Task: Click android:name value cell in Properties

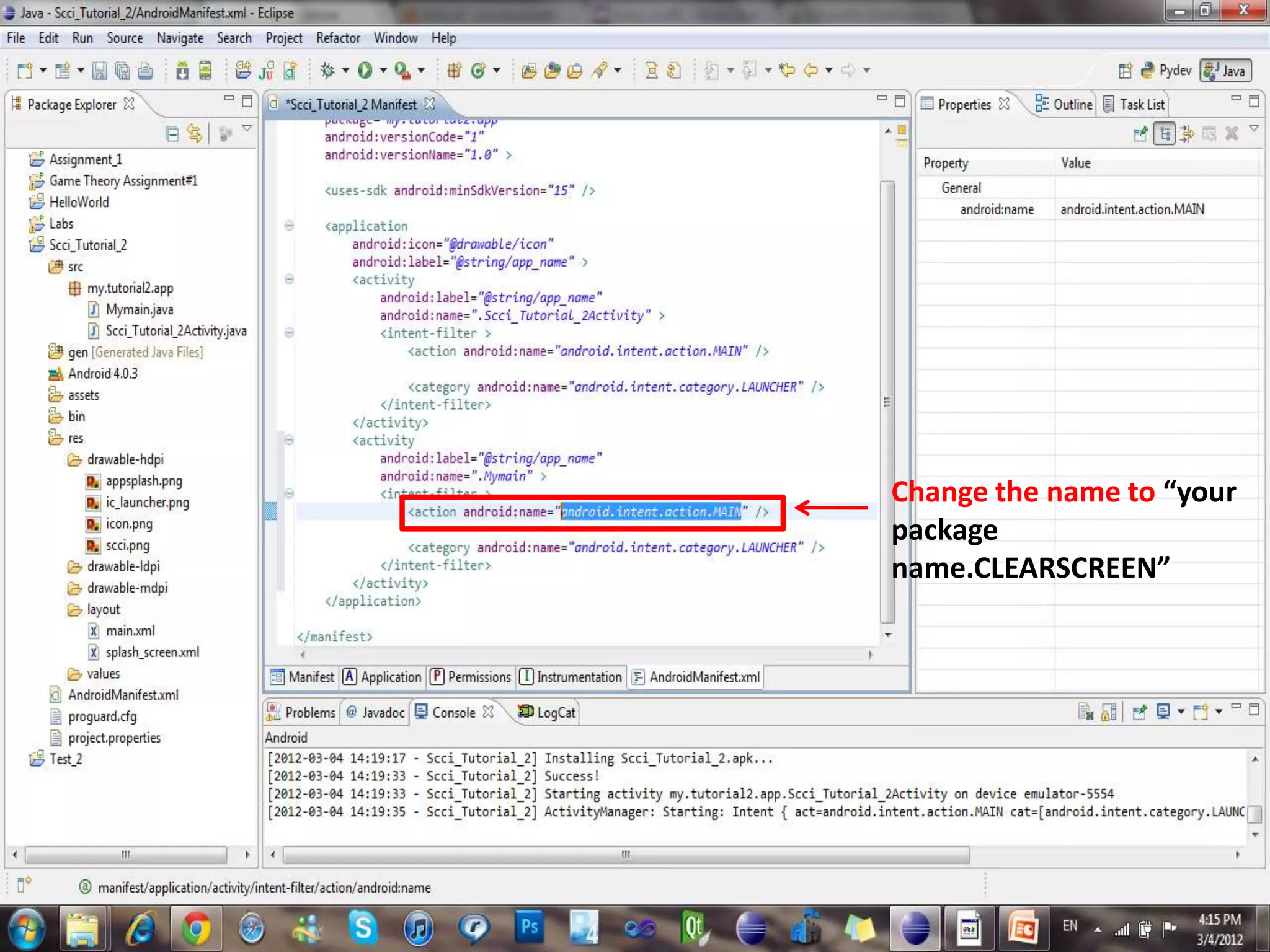Action: coord(1157,209)
